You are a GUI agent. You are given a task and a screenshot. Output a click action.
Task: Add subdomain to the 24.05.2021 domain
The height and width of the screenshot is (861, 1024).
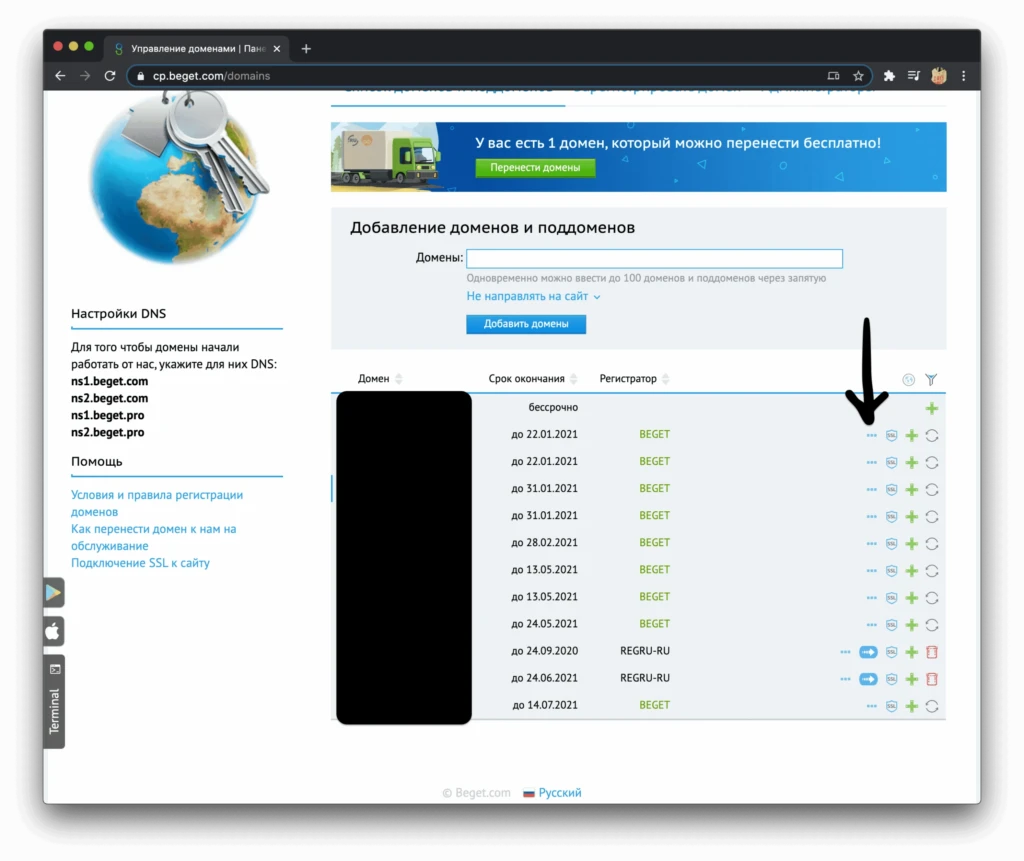(x=912, y=625)
